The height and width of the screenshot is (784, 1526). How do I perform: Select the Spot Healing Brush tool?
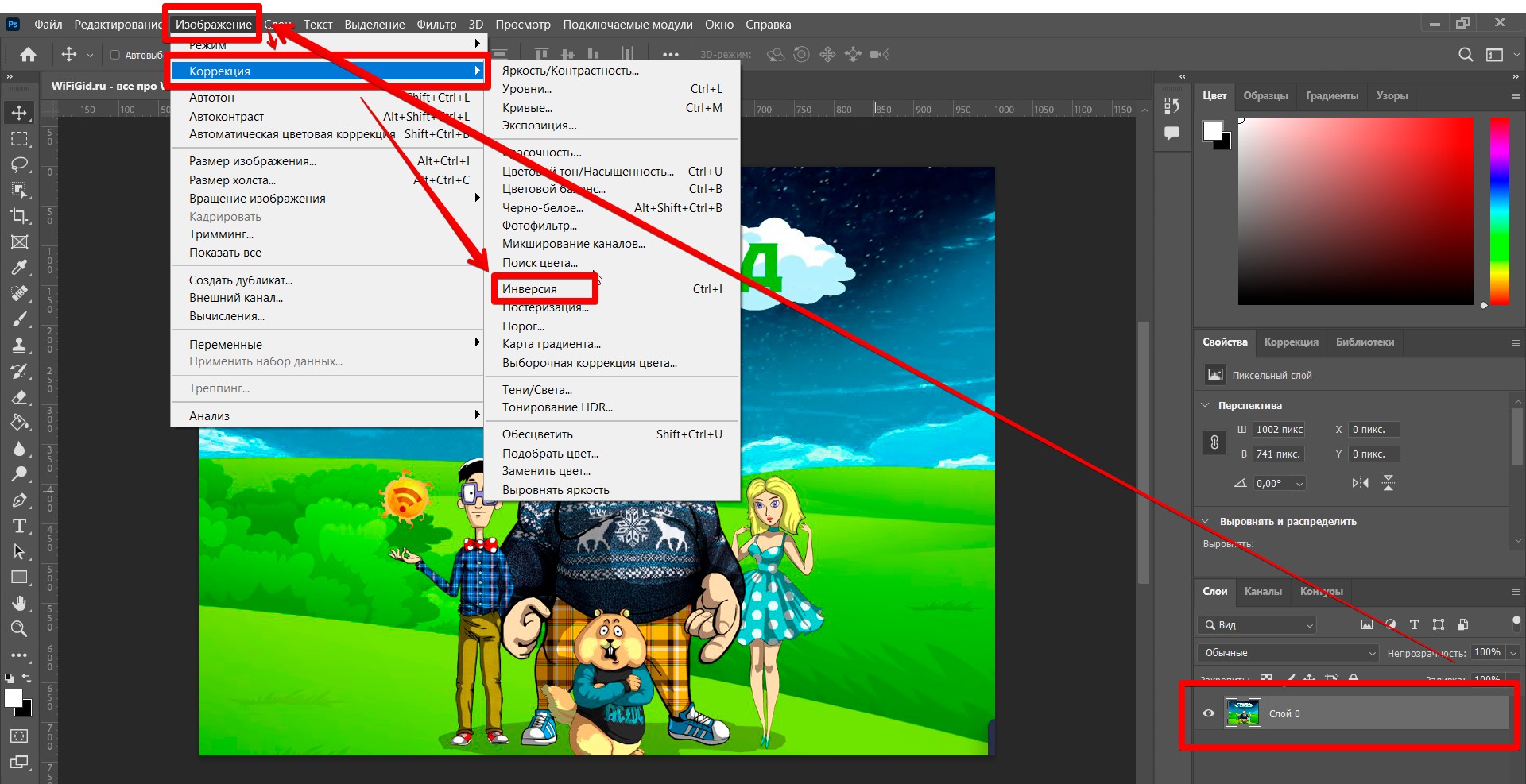tap(19, 294)
